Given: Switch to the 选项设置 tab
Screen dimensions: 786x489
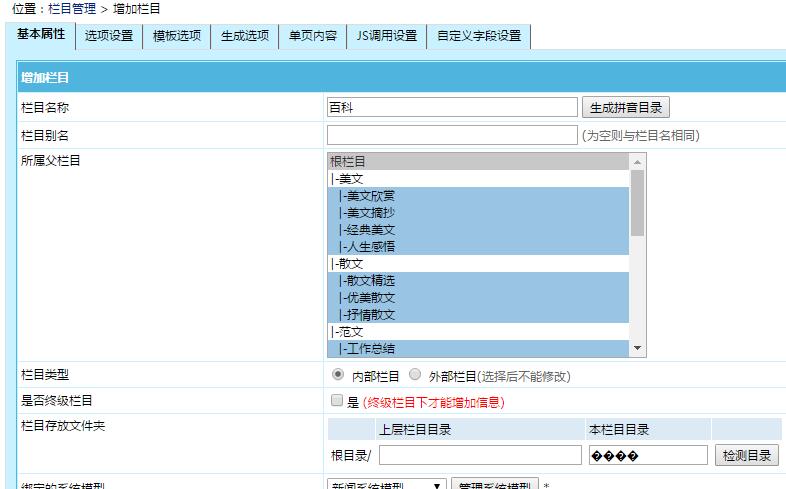Looking at the screenshot, I should point(108,36).
